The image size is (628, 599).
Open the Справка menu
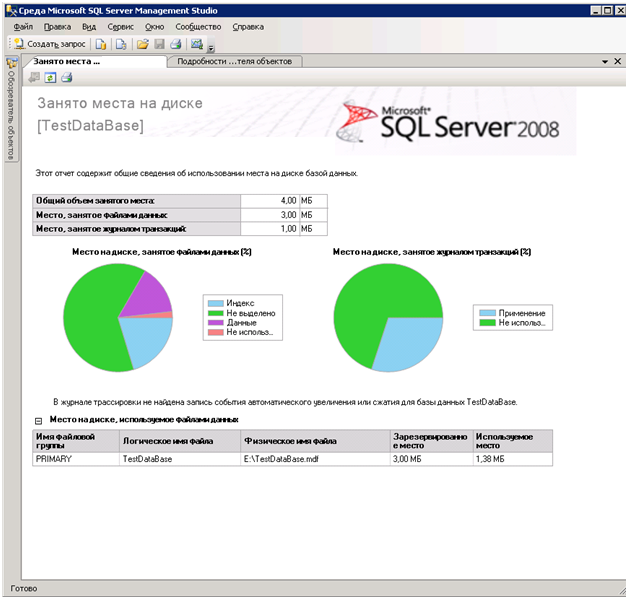pos(248,27)
